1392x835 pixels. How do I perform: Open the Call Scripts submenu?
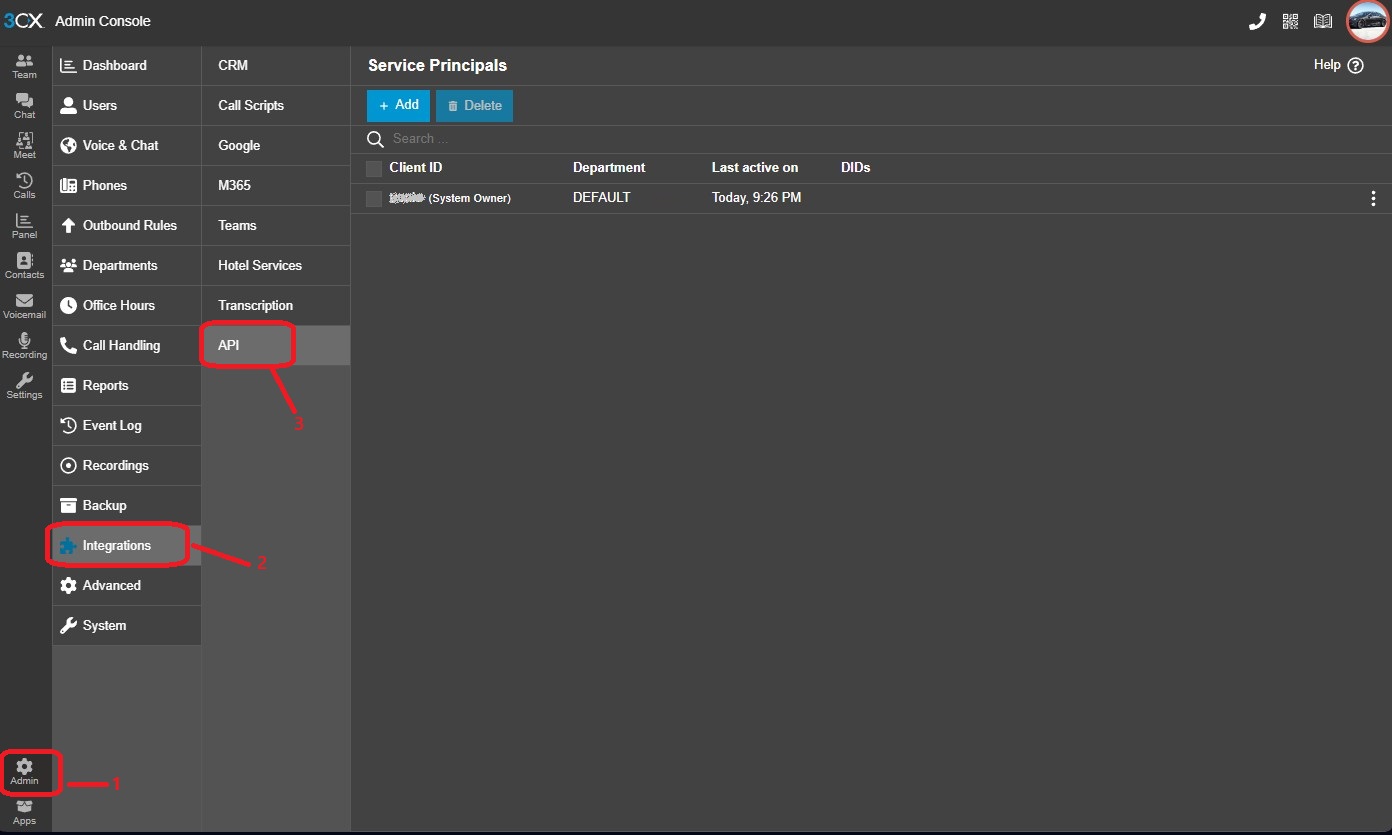tap(276, 105)
